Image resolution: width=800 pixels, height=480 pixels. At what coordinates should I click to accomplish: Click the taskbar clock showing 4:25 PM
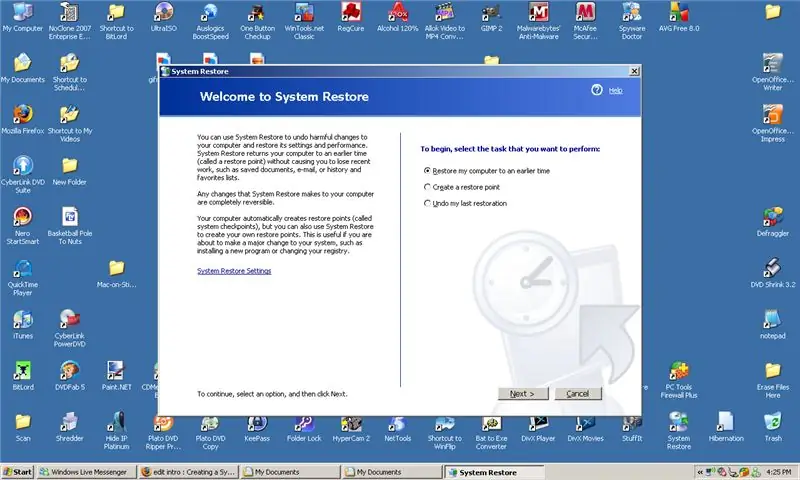779,472
